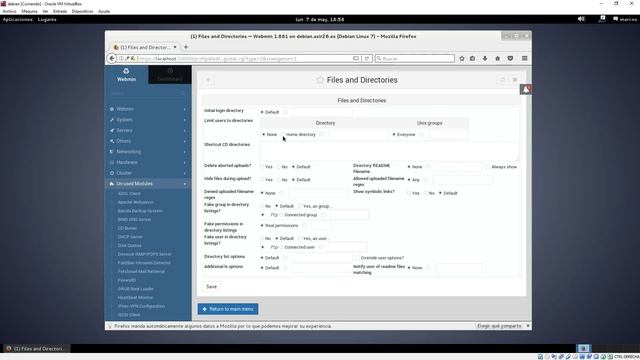Viewport: 640px width, 360px height.
Task: Check the Always show checkbox
Action: click(488, 167)
